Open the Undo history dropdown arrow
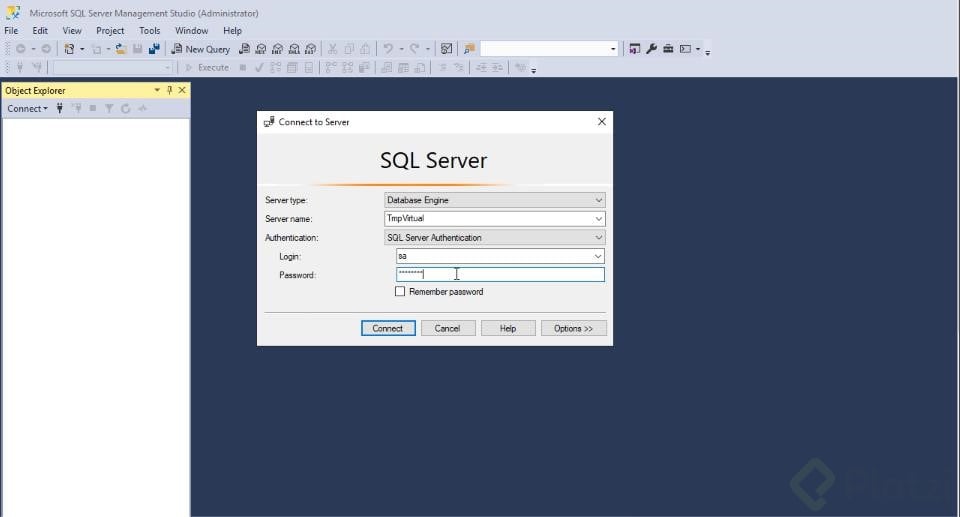The width and height of the screenshot is (960, 517). tap(401, 49)
